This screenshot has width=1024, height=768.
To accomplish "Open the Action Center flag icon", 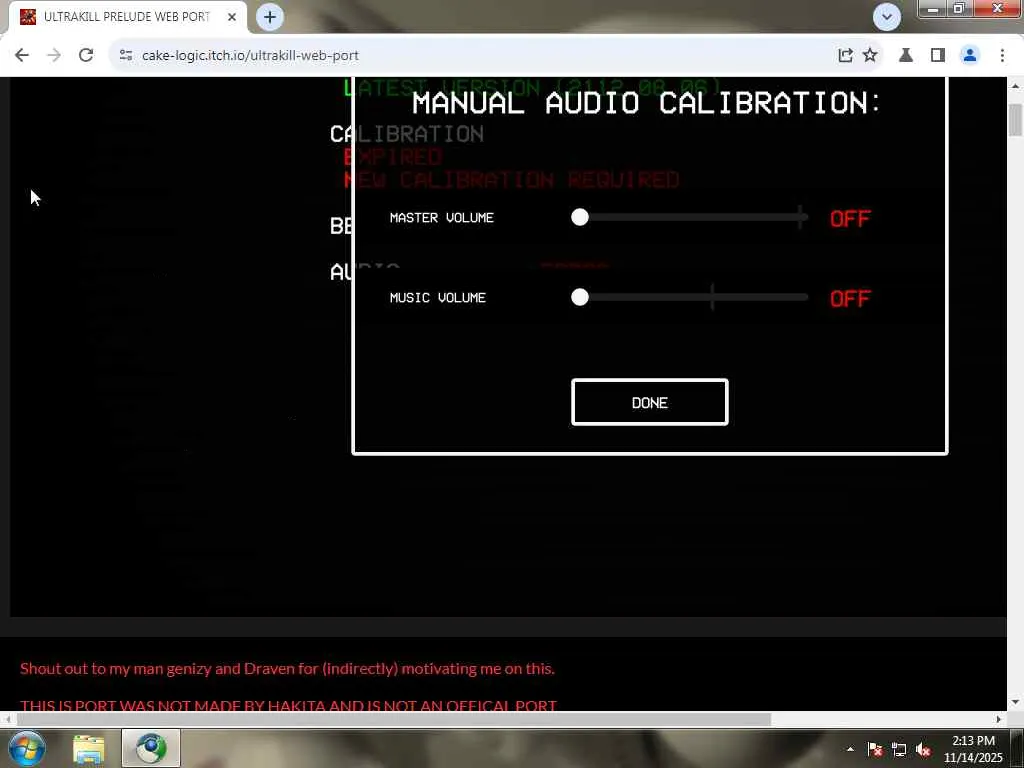I will tap(874, 749).
